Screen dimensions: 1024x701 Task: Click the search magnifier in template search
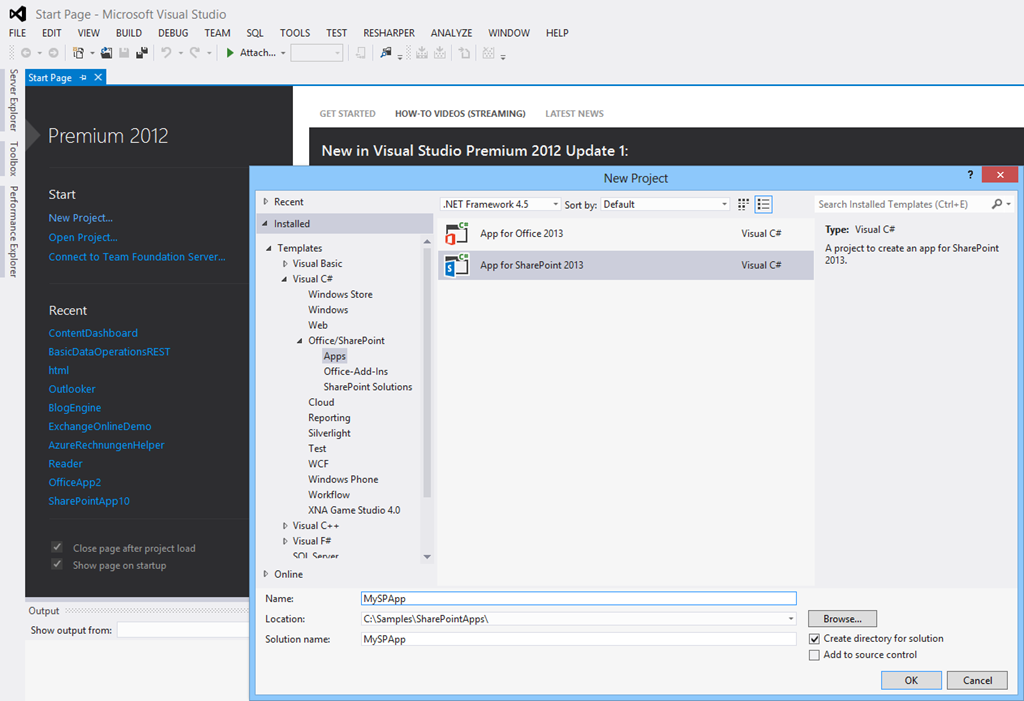997,204
